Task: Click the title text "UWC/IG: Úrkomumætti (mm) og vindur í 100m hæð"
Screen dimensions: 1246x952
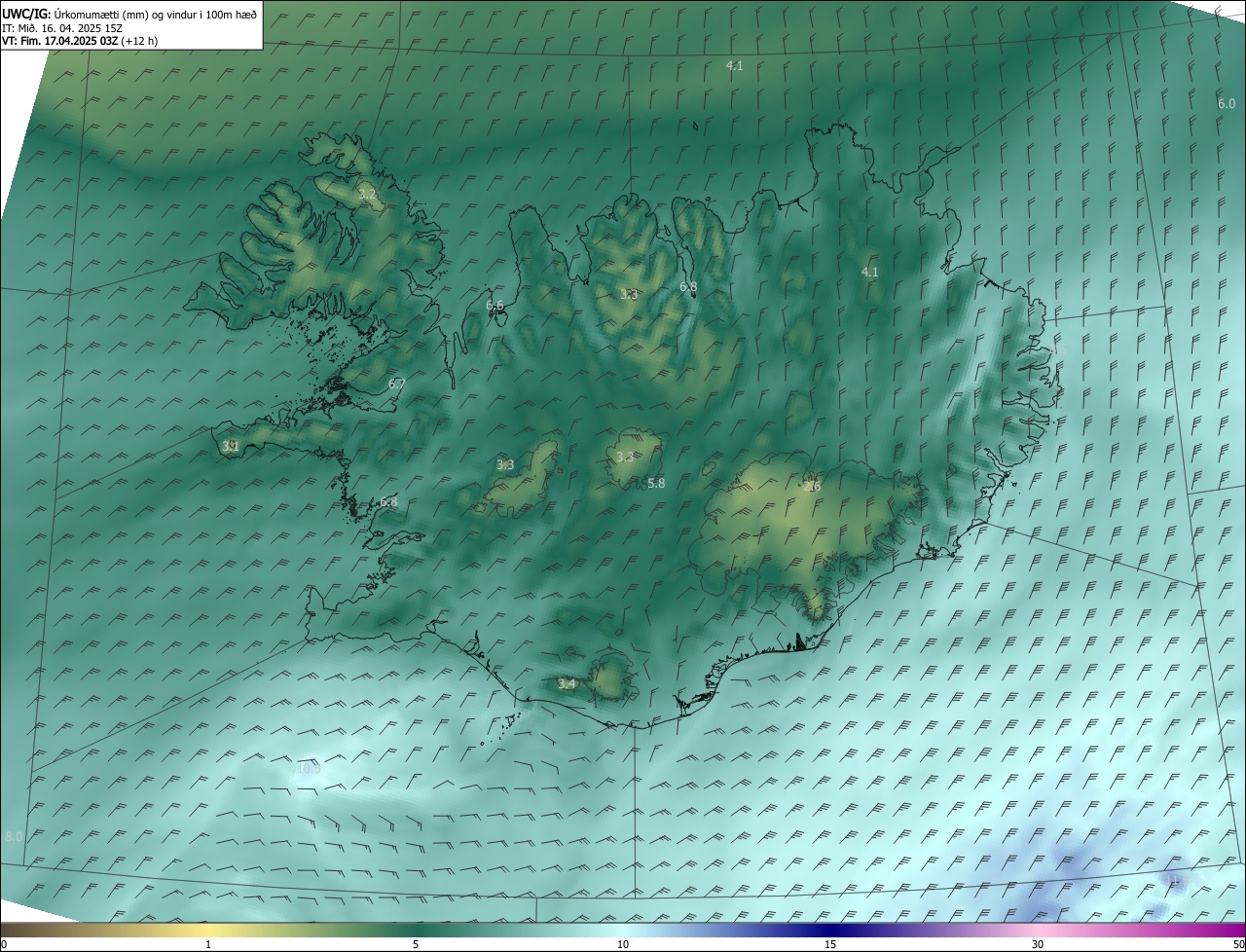Action: click(x=129, y=14)
